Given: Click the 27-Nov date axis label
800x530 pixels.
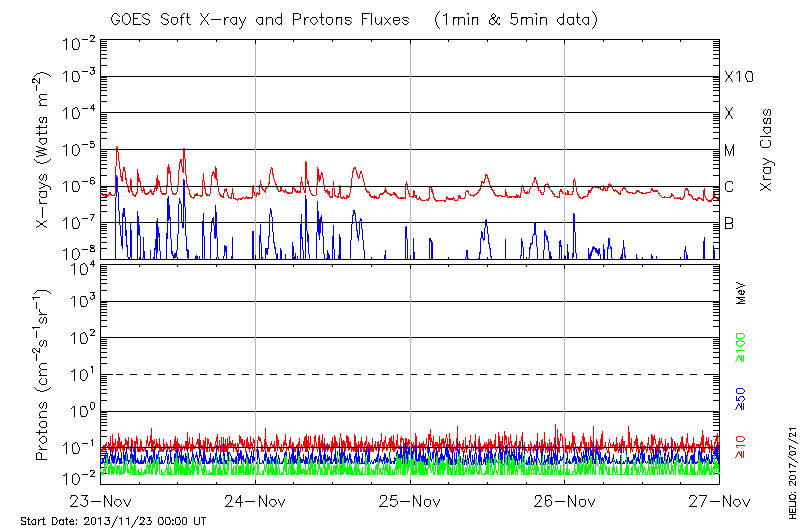Looking at the screenshot, I should (718, 502).
